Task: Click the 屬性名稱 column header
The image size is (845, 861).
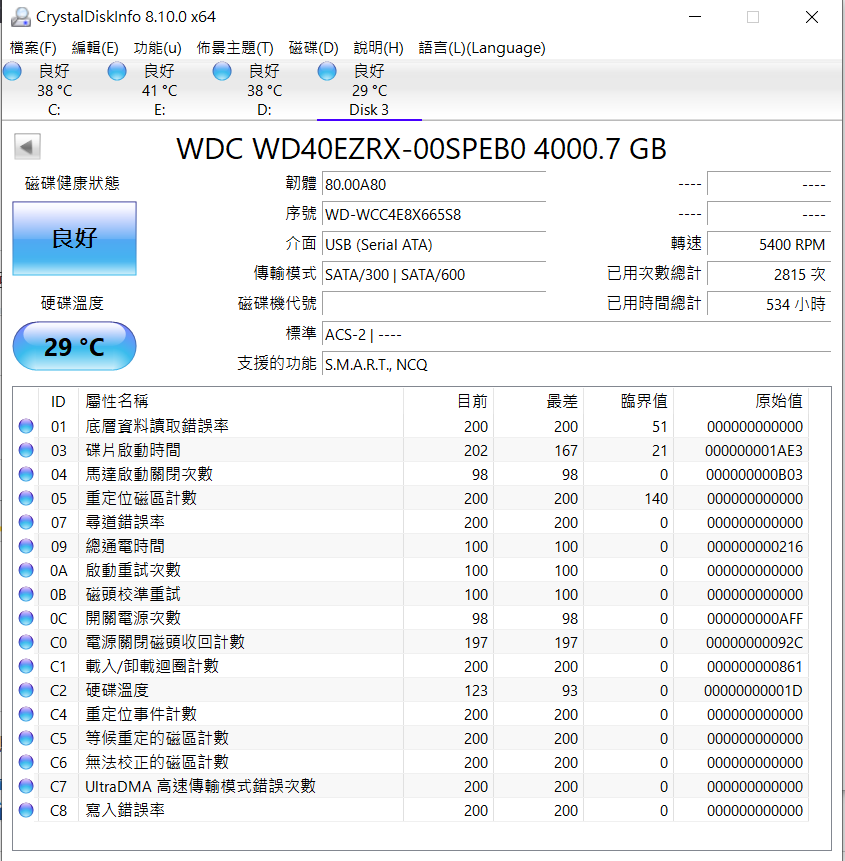Action: (117, 401)
